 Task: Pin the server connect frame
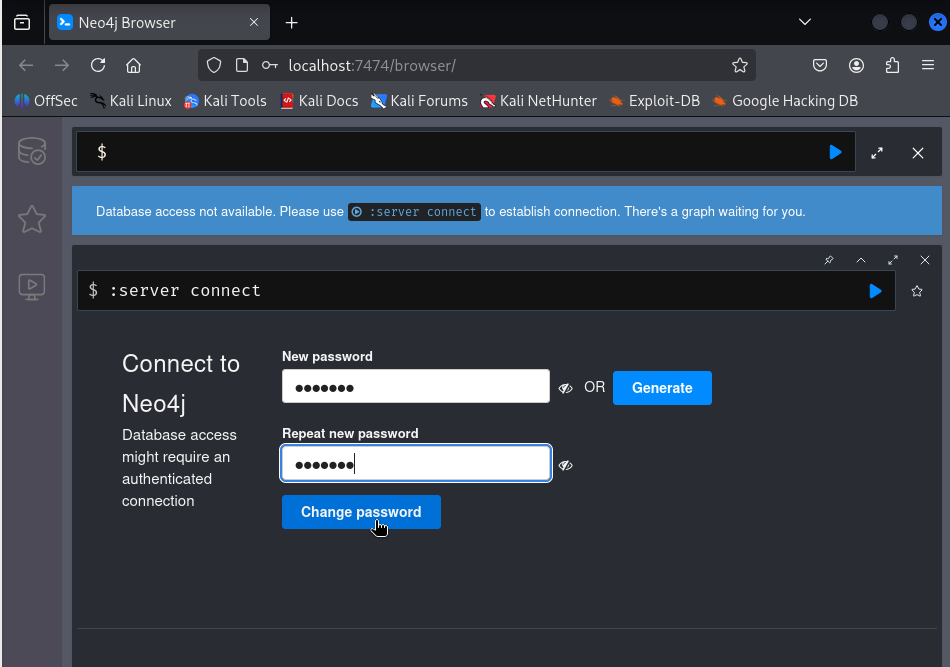tap(829, 260)
